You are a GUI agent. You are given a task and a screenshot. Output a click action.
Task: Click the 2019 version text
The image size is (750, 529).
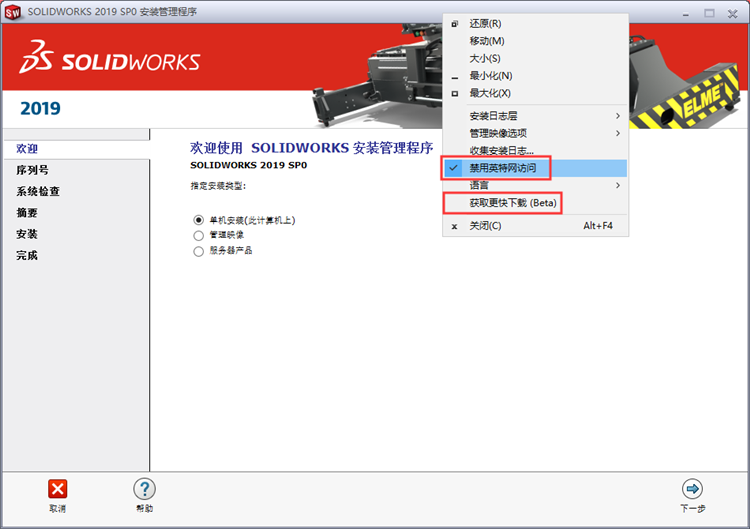41,109
